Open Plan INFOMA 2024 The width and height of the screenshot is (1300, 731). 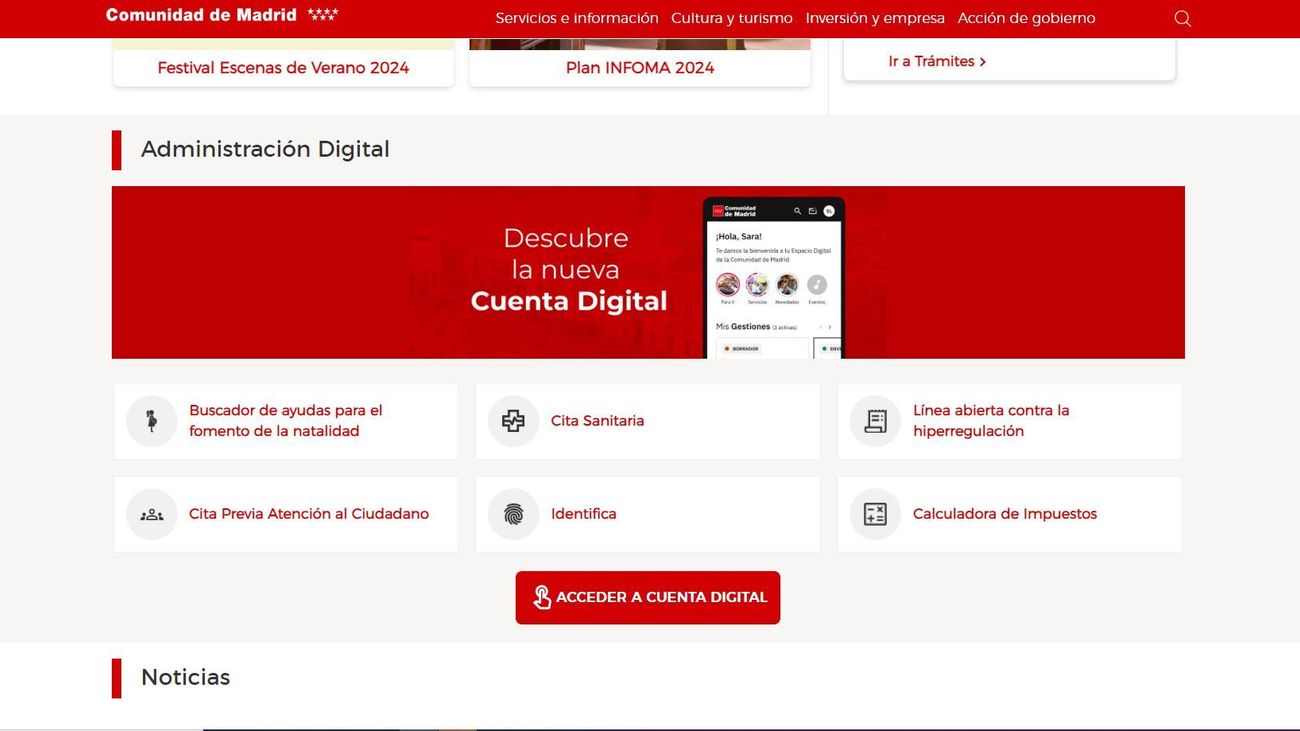pyautogui.click(x=639, y=67)
